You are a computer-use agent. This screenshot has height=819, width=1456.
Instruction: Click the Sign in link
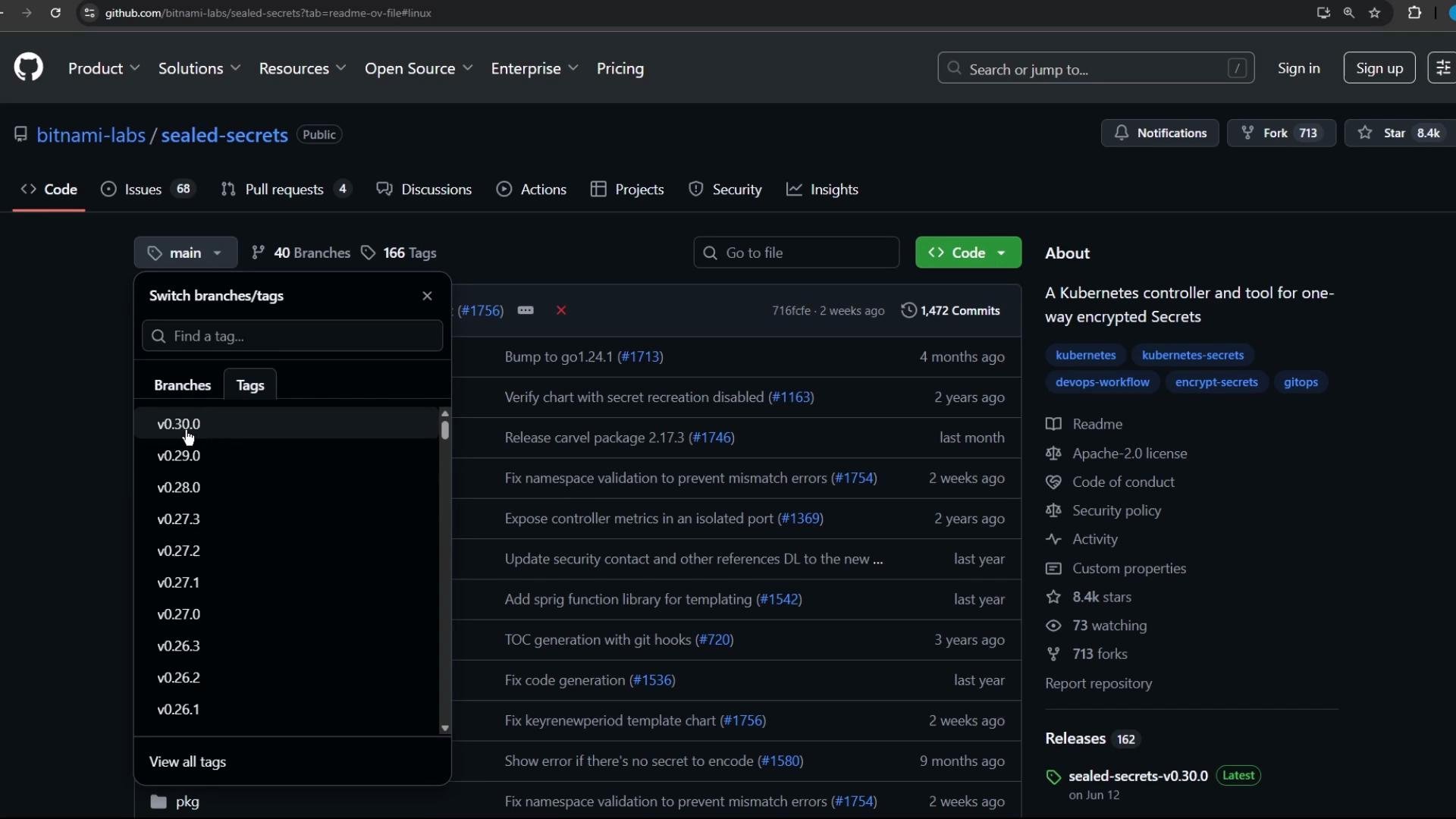(x=1299, y=68)
